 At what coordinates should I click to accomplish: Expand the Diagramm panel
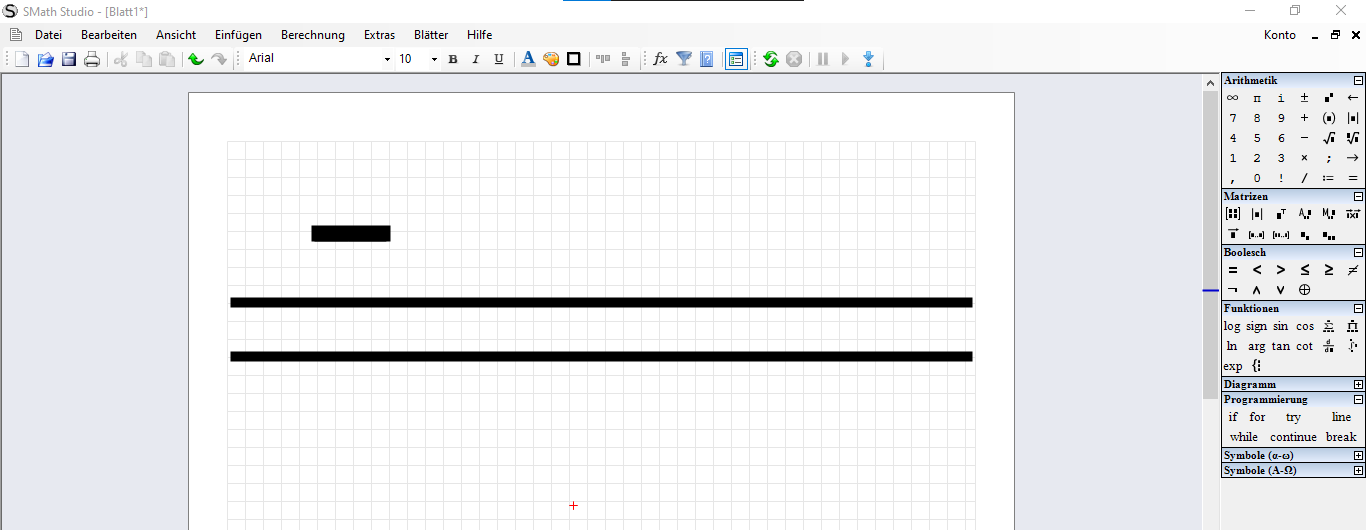(x=1358, y=384)
